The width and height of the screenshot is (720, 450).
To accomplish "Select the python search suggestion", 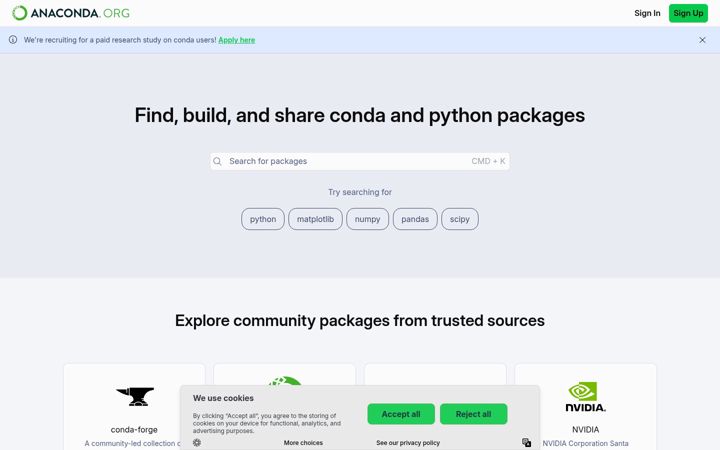I will point(263,219).
